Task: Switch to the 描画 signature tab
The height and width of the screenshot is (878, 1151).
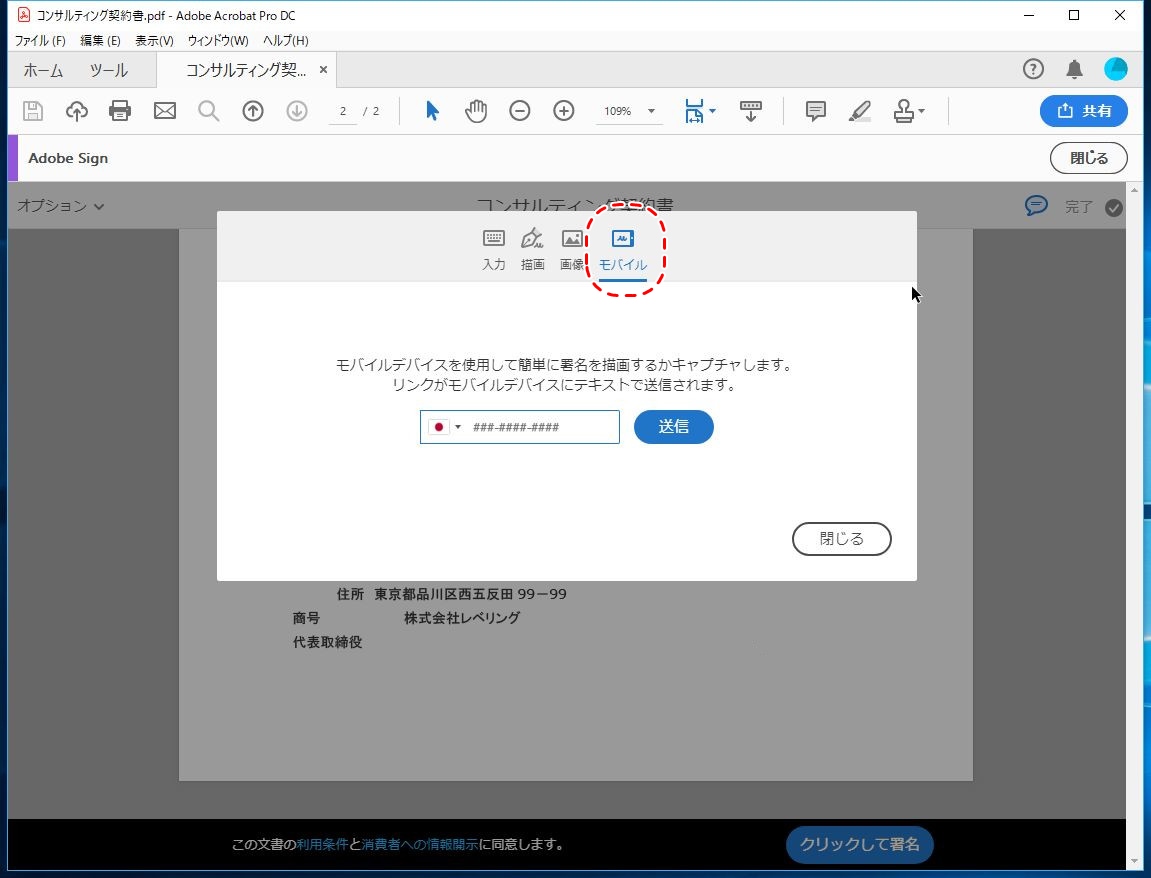Action: [x=532, y=250]
